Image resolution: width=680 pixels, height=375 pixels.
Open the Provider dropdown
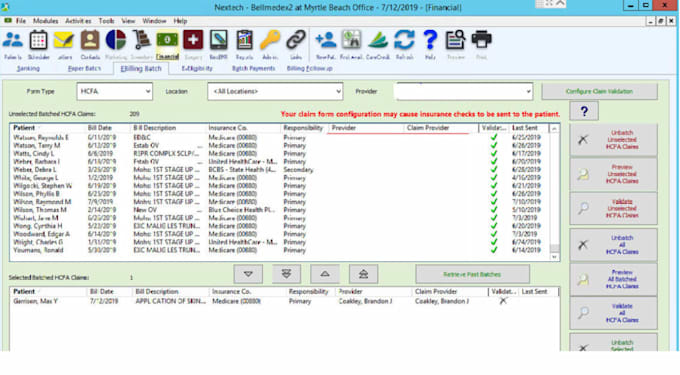click(x=463, y=91)
